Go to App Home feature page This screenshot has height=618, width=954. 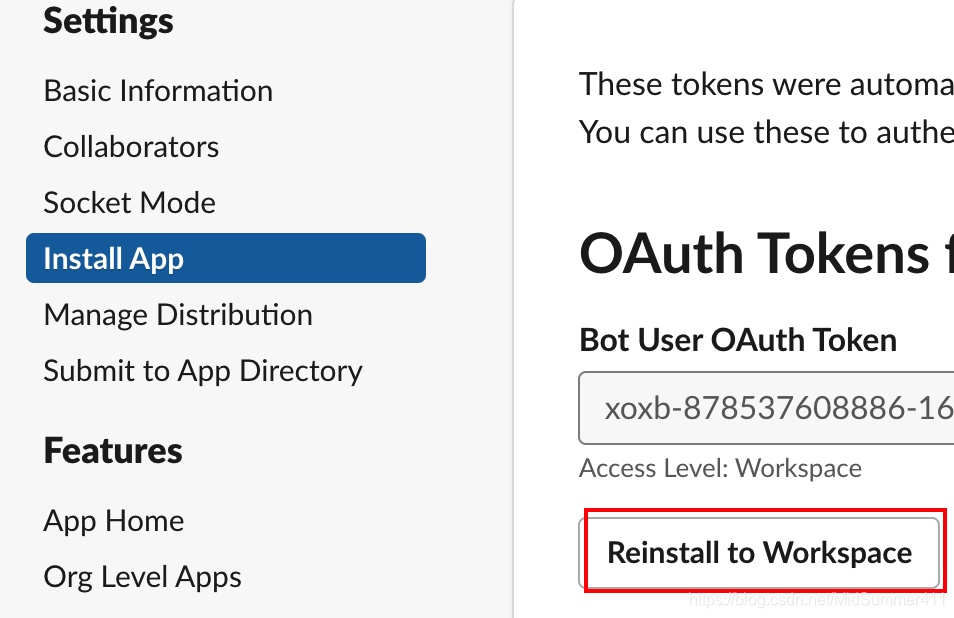tap(114, 521)
